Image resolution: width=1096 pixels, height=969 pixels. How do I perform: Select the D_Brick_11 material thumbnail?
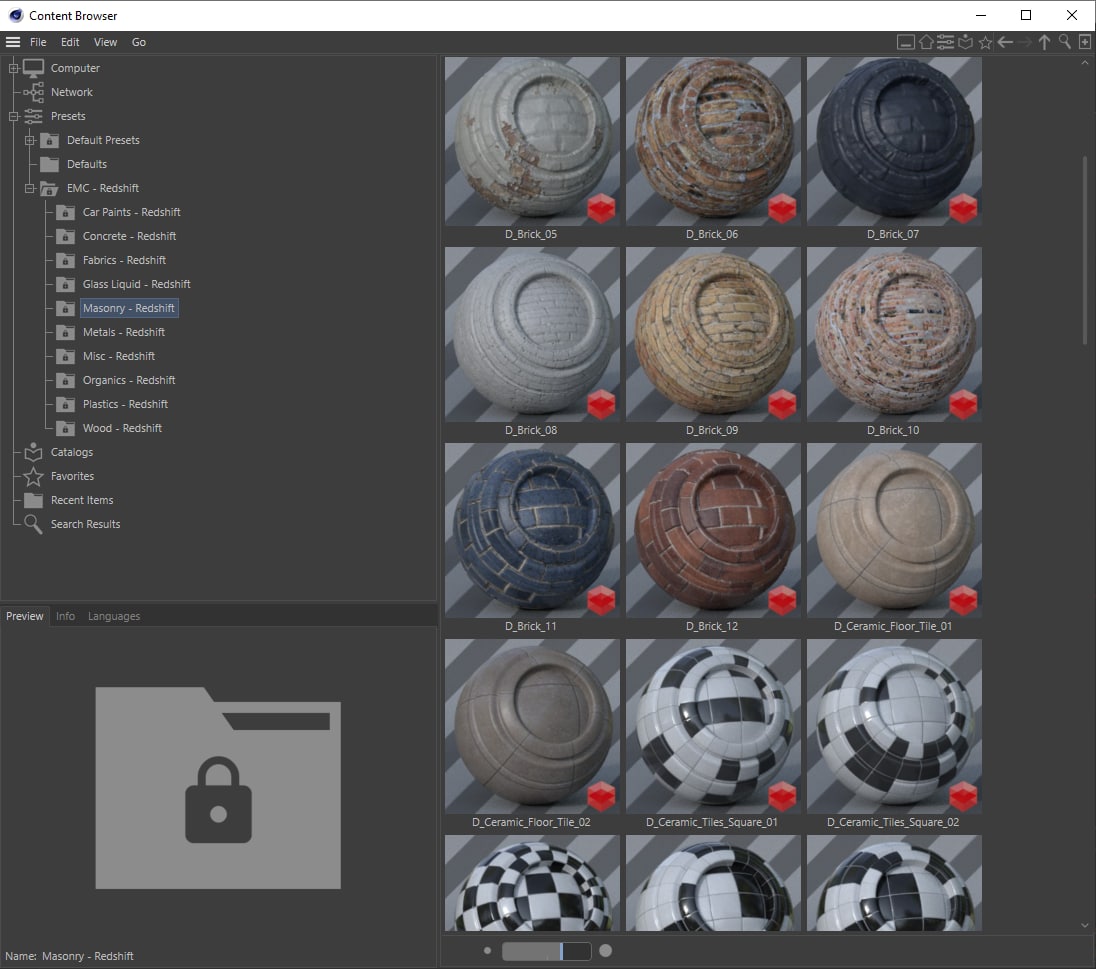532,530
